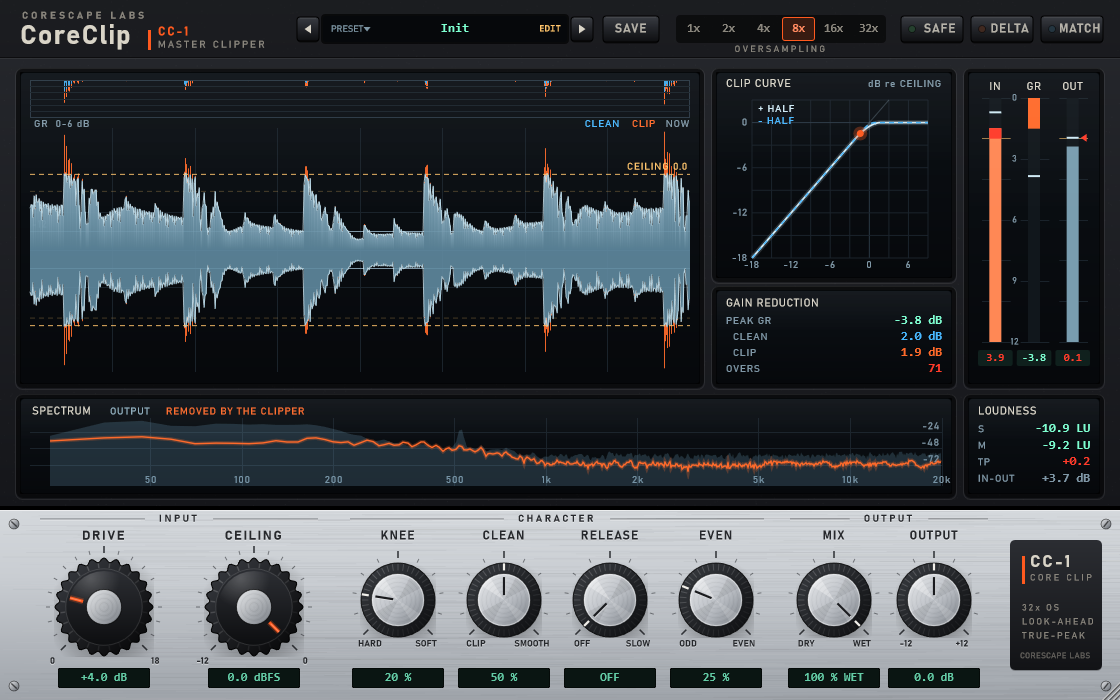
Task: Load the previous preset with left arrow
Action: click(x=308, y=29)
